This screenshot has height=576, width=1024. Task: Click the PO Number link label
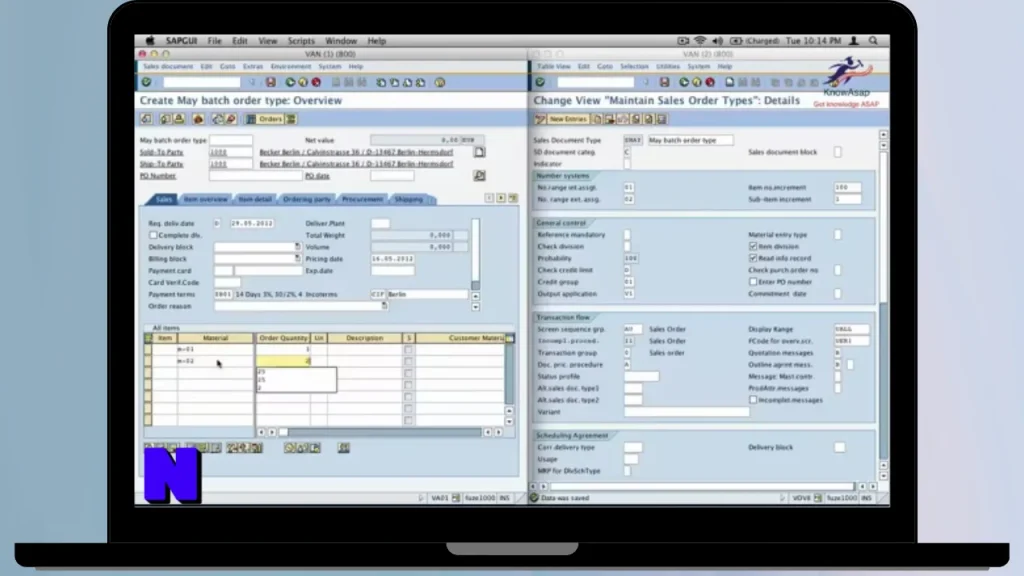[x=158, y=176]
